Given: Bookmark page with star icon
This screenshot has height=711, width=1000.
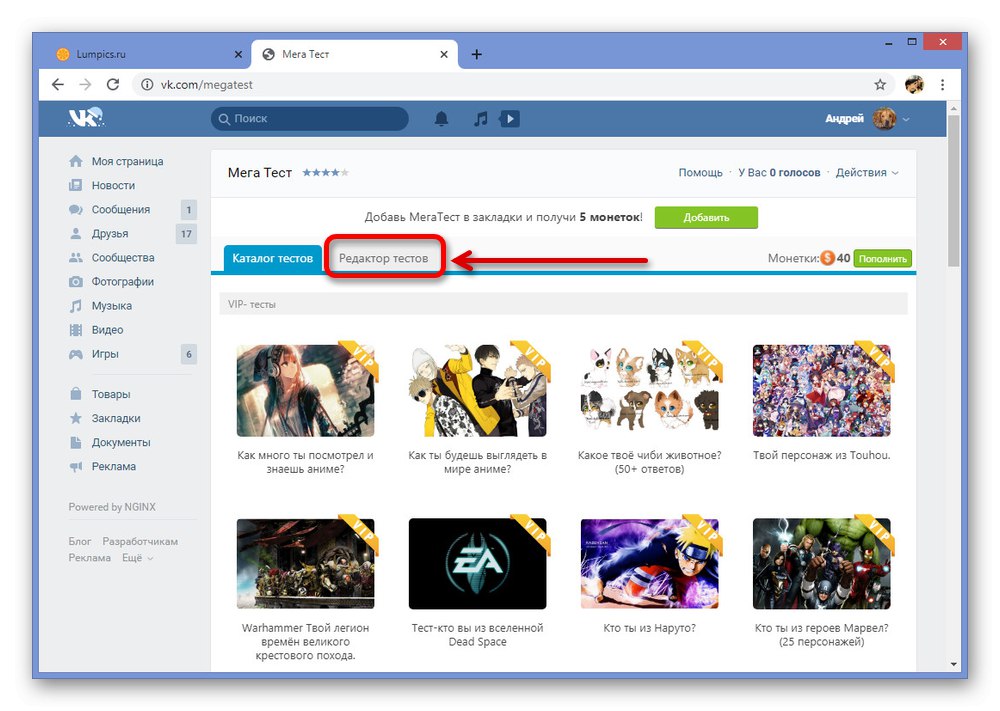Looking at the screenshot, I should click(x=880, y=84).
